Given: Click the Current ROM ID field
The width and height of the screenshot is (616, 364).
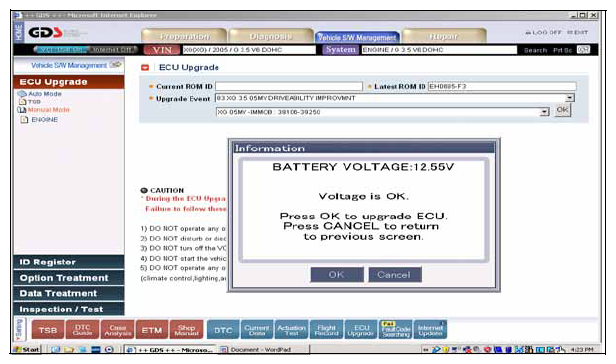Looking at the screenshot, I should (x=289, y=86).
